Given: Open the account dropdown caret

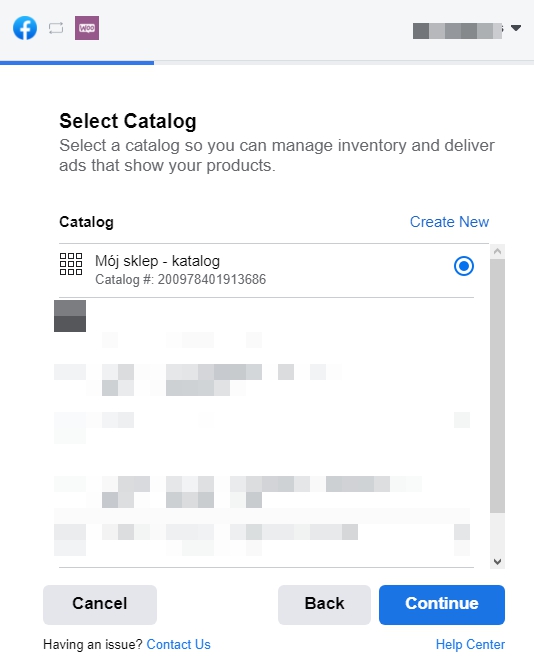Looking at the screenshot, I should click(x=516, y=28).
